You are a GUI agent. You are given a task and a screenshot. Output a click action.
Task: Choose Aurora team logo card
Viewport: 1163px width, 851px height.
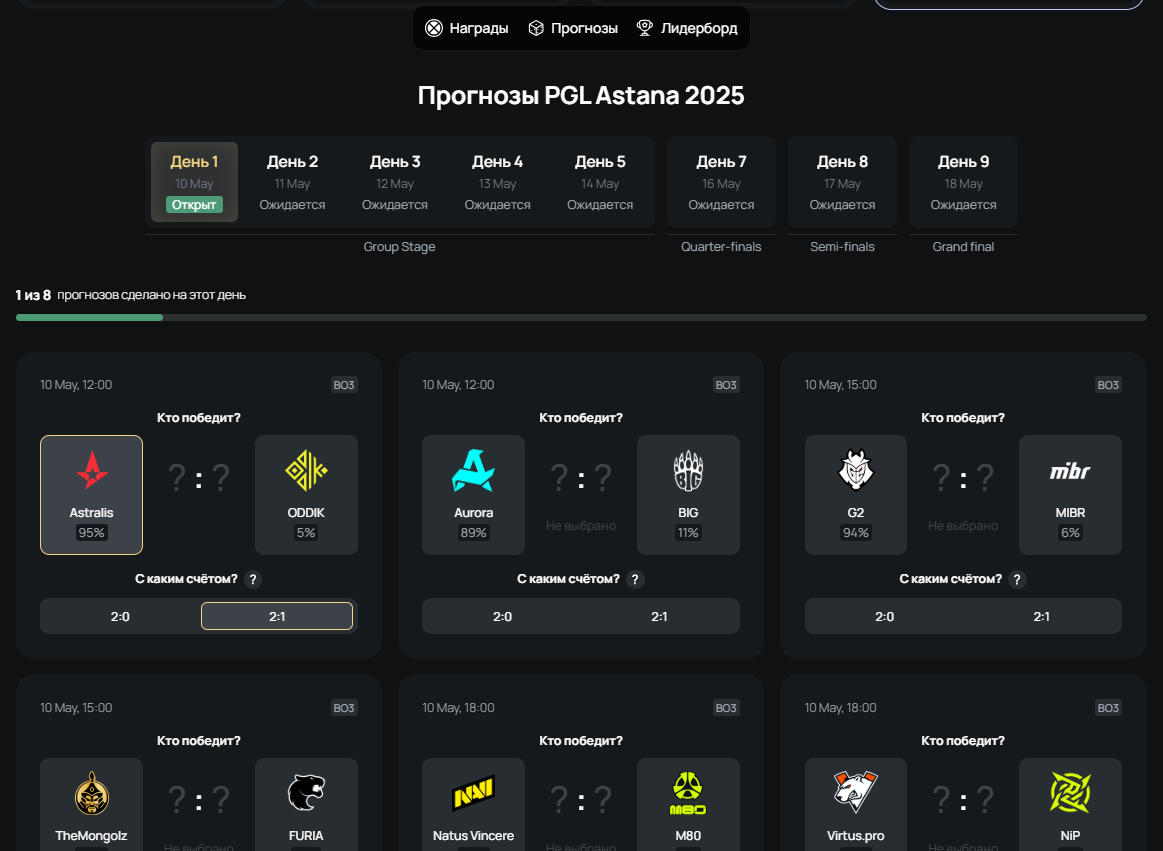pyautogui.click(x=473, y=495)
